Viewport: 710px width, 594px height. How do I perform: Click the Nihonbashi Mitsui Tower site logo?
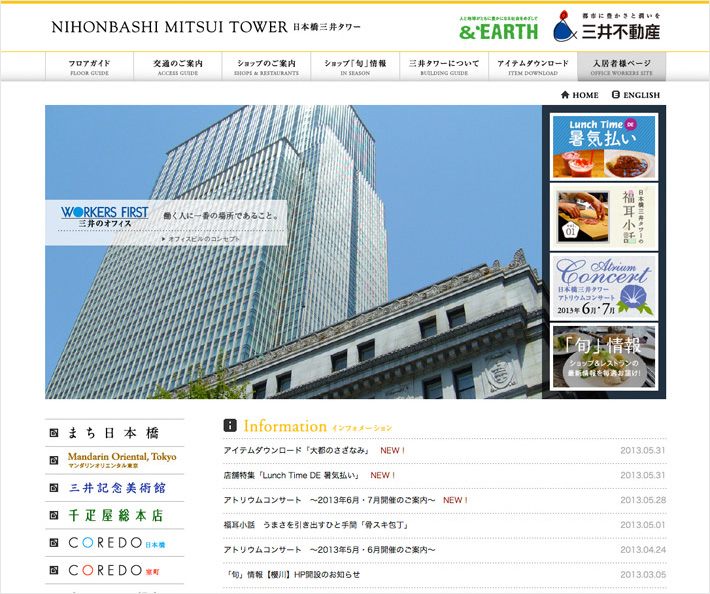click(206, 27)
